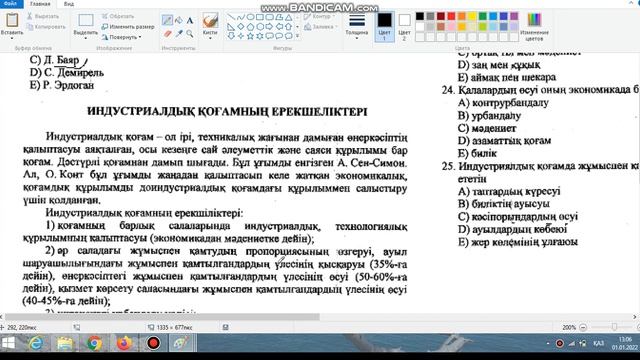Choose the rounded rectangle shape
This screenshot has height=360, width=640.
tap(269, 17)
